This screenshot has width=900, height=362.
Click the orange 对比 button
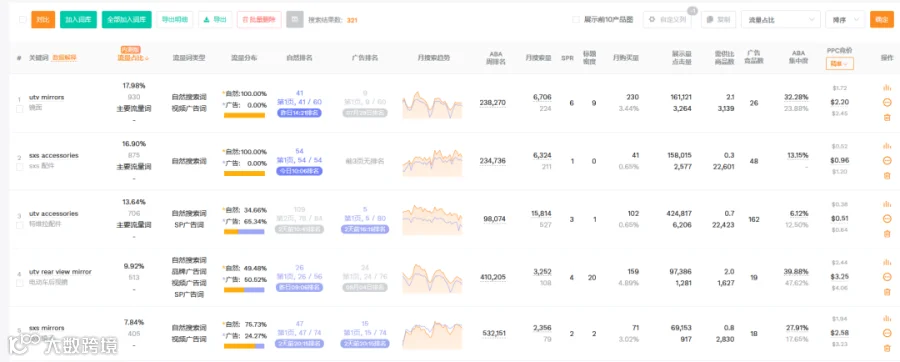(43, 20)
